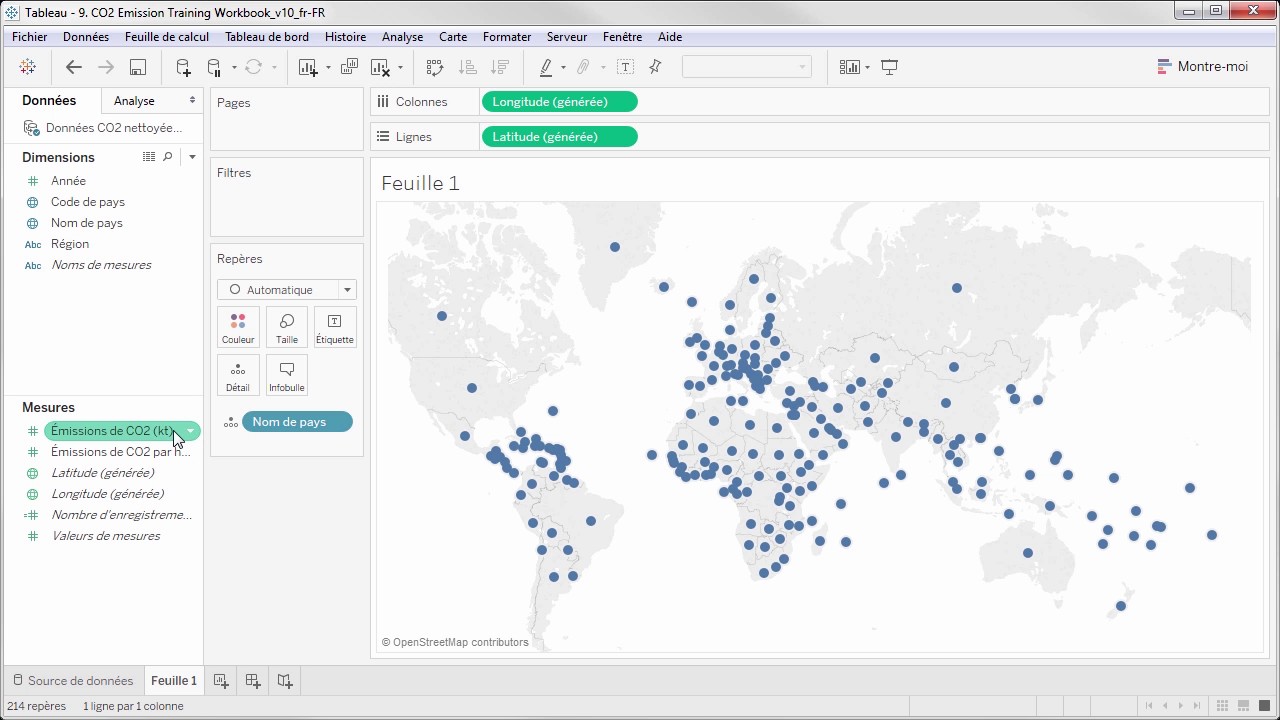Clear the sheet
The height and width of the screenshot is (720, 1280).
(x=380, y=67)
